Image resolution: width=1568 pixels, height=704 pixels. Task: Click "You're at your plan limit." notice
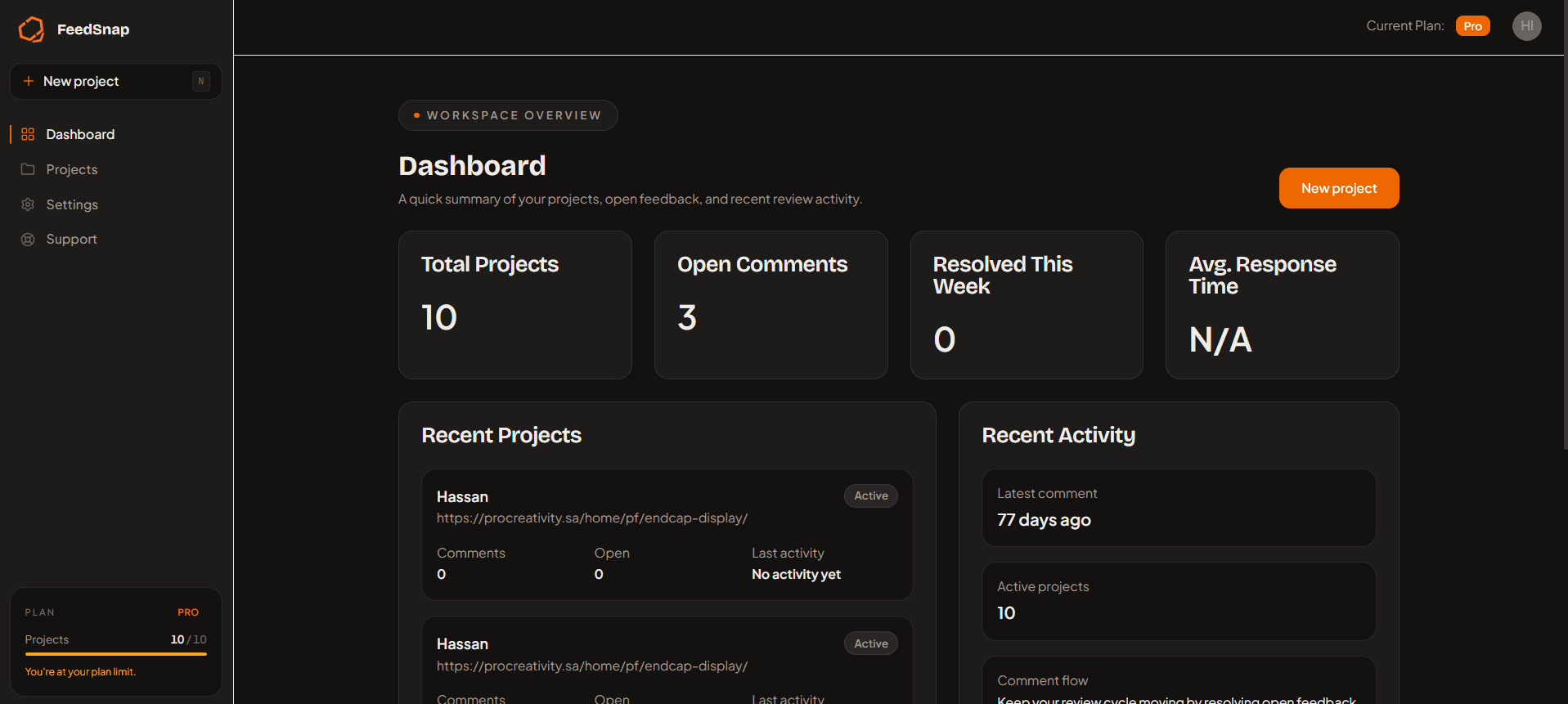pyautogui.click(x=80, y=672)
